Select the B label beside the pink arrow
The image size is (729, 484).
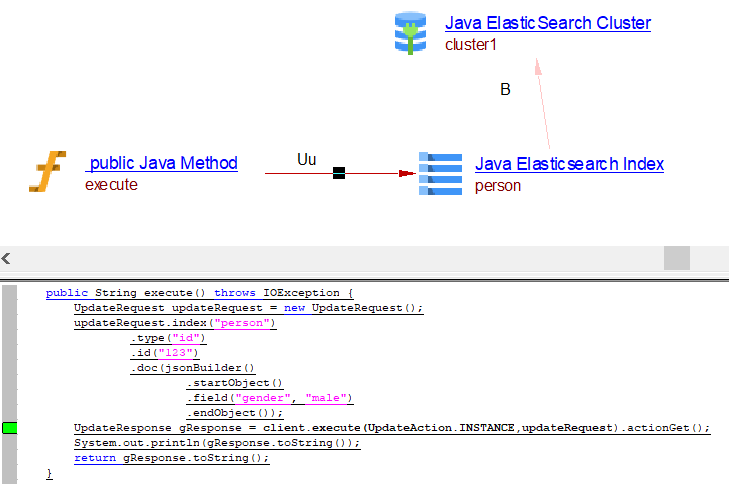505,90
